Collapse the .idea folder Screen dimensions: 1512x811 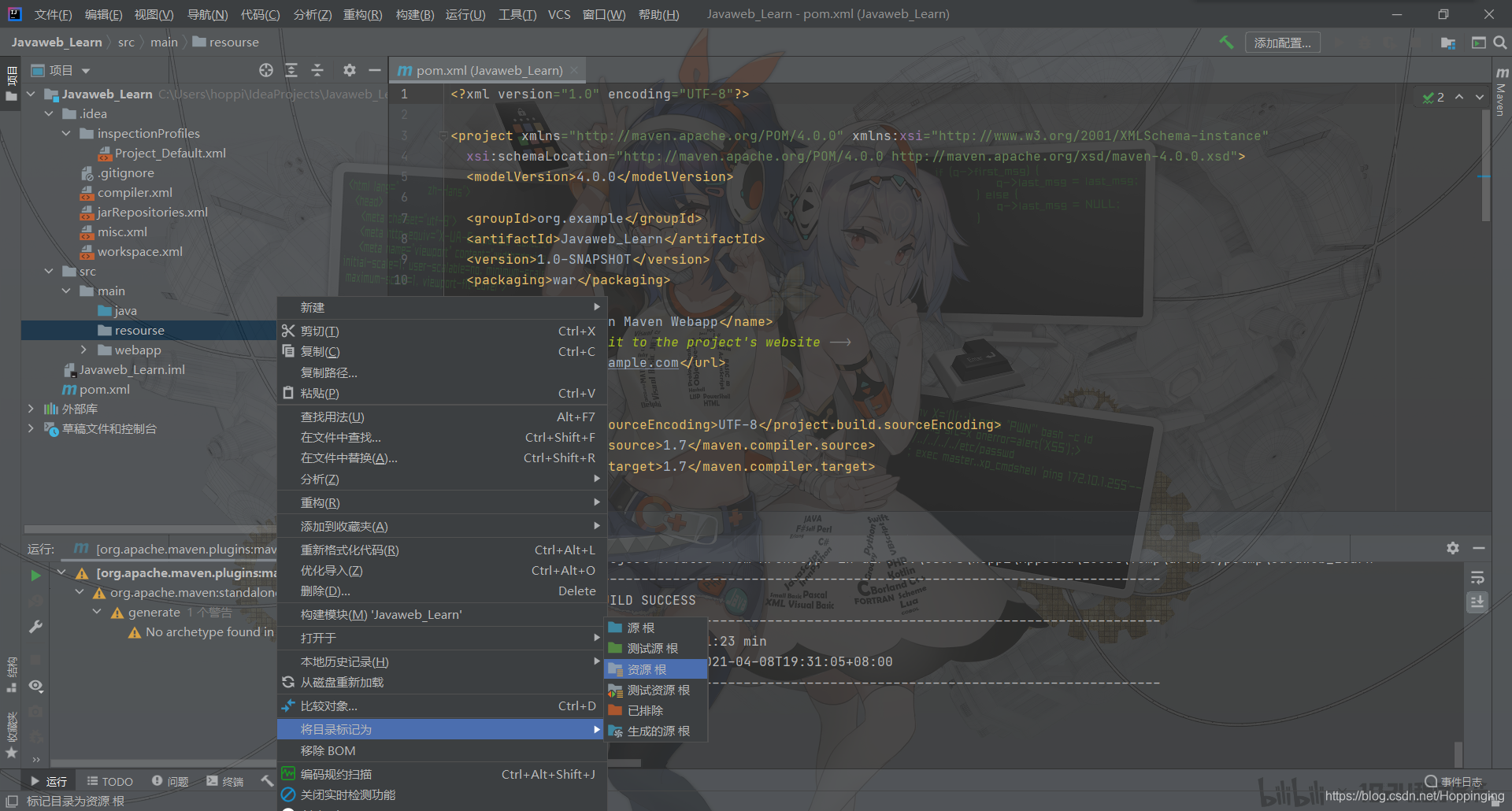click(49, 113)
